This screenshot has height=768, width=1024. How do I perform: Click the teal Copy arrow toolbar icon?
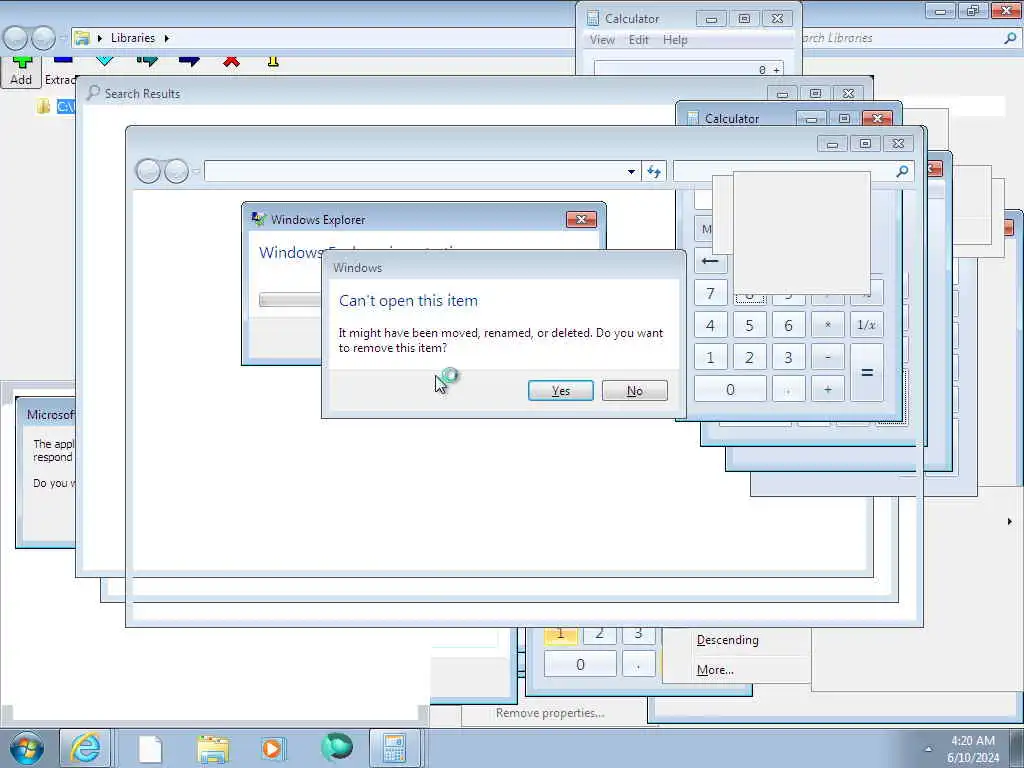tap(148, 61)
